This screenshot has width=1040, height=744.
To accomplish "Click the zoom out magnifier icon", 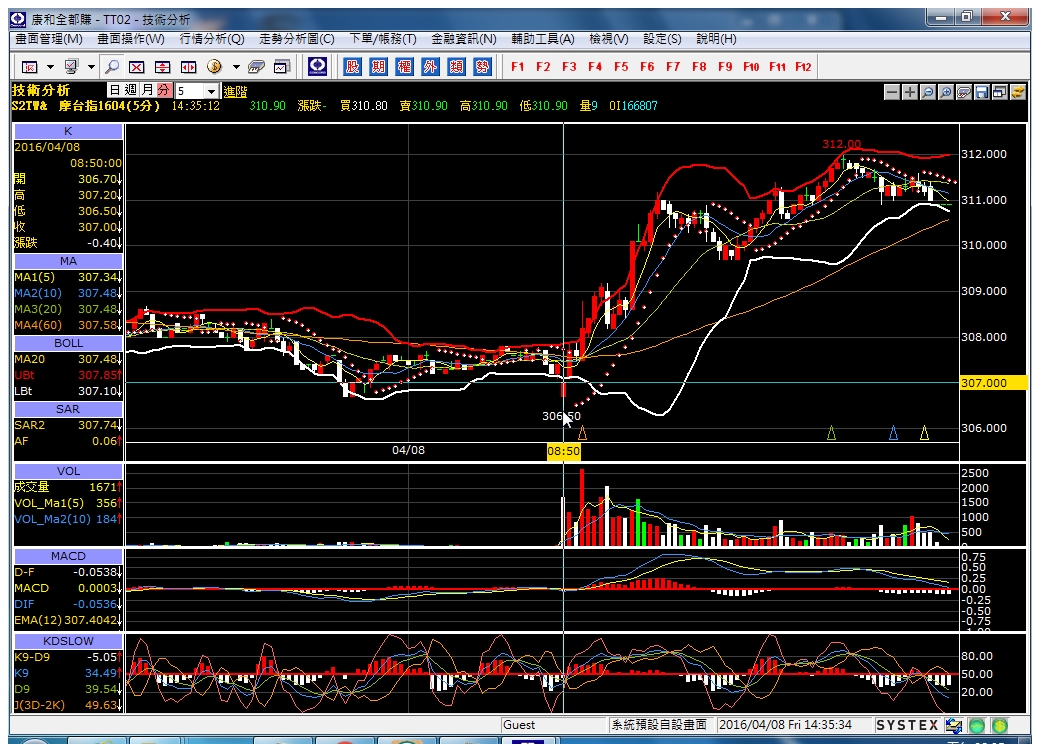I will click(x=928, y=92).
